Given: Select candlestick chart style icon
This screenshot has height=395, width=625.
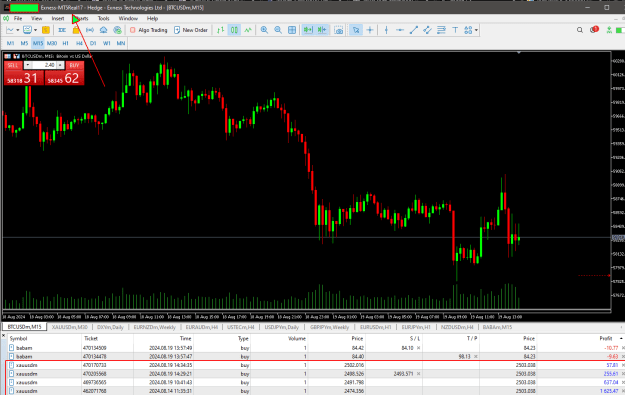Looking at the screenshot, I should tap(234, 30).
